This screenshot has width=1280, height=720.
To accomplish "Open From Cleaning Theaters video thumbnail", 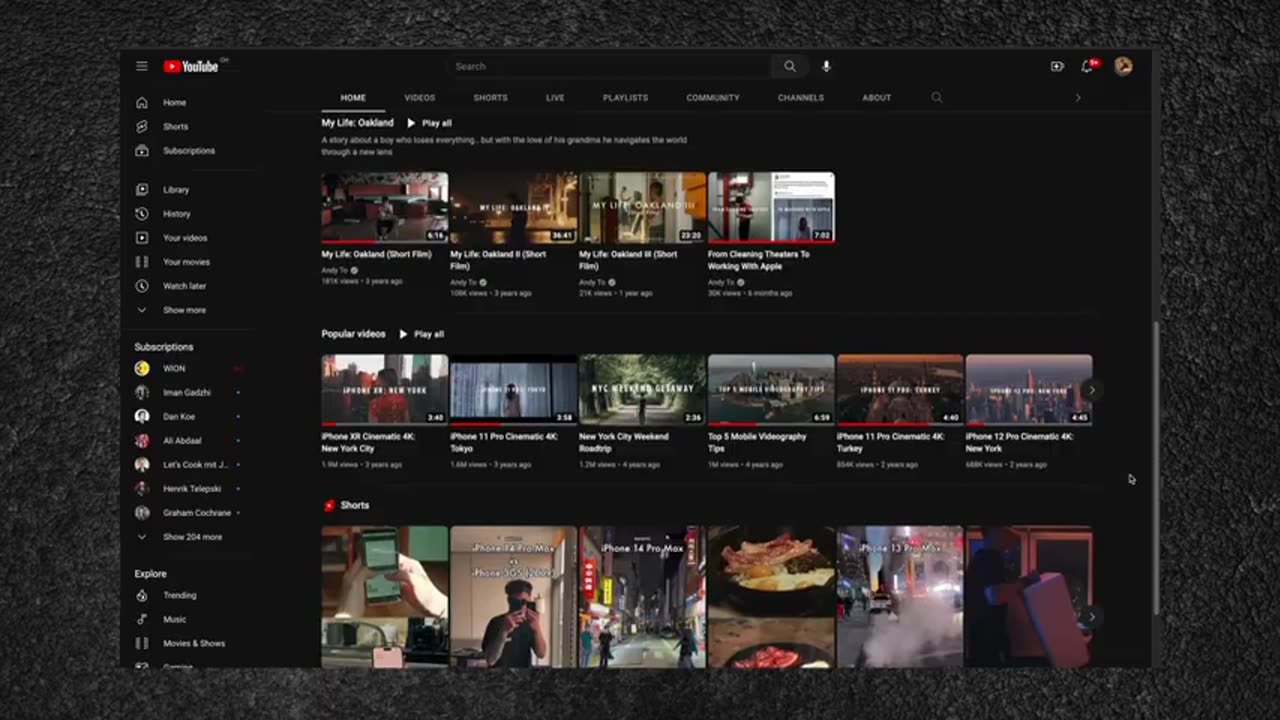I will [x=771, y=207].
